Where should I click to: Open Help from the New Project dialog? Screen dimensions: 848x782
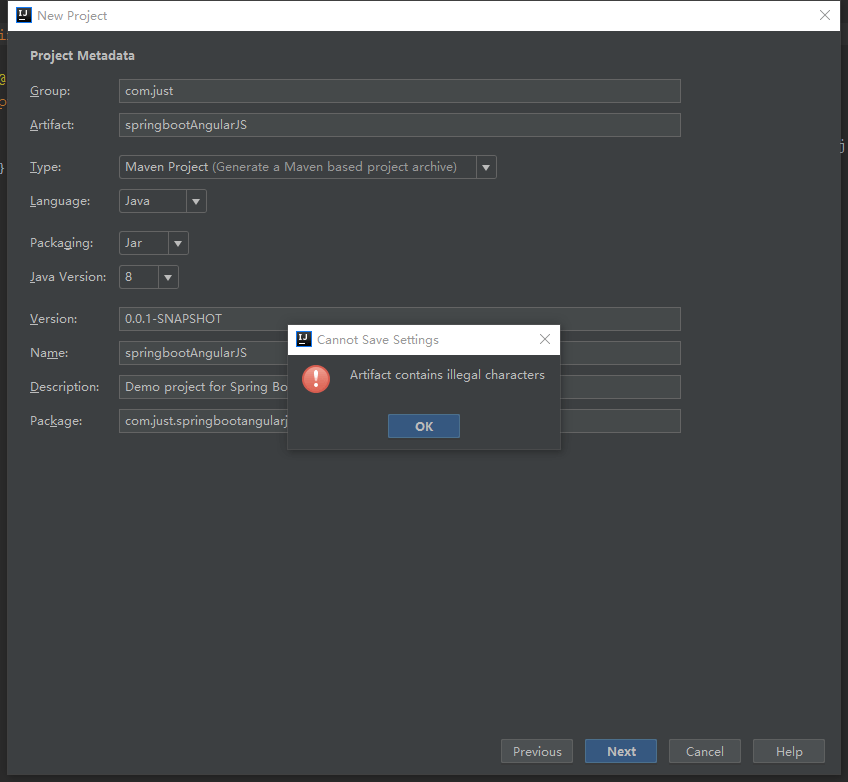tap(788, 751)
